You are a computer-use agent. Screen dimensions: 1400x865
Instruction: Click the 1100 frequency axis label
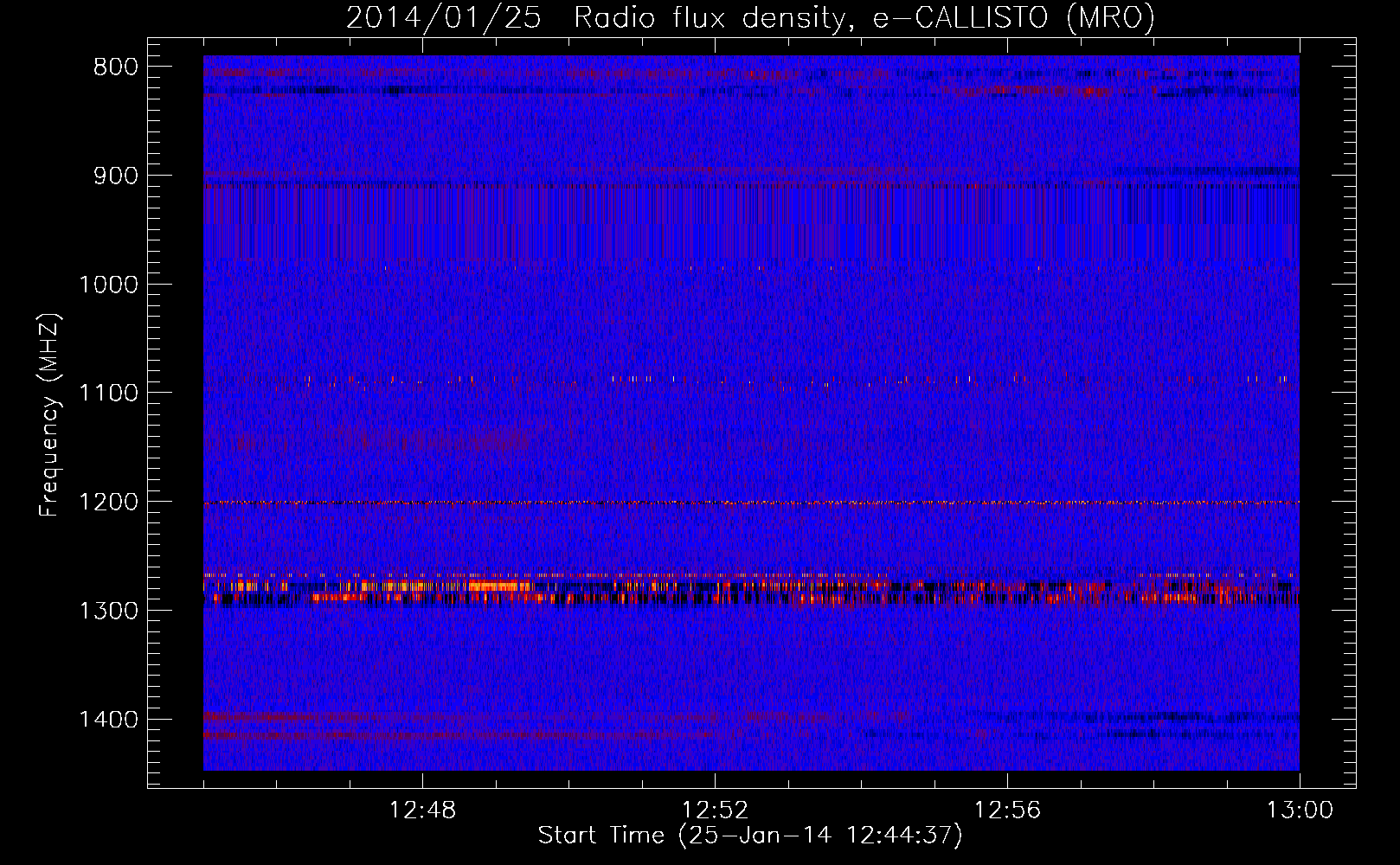[x=109, y=393]
